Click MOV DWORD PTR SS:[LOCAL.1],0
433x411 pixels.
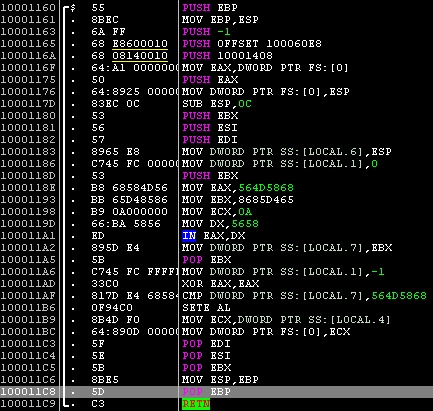click(280, 164)
